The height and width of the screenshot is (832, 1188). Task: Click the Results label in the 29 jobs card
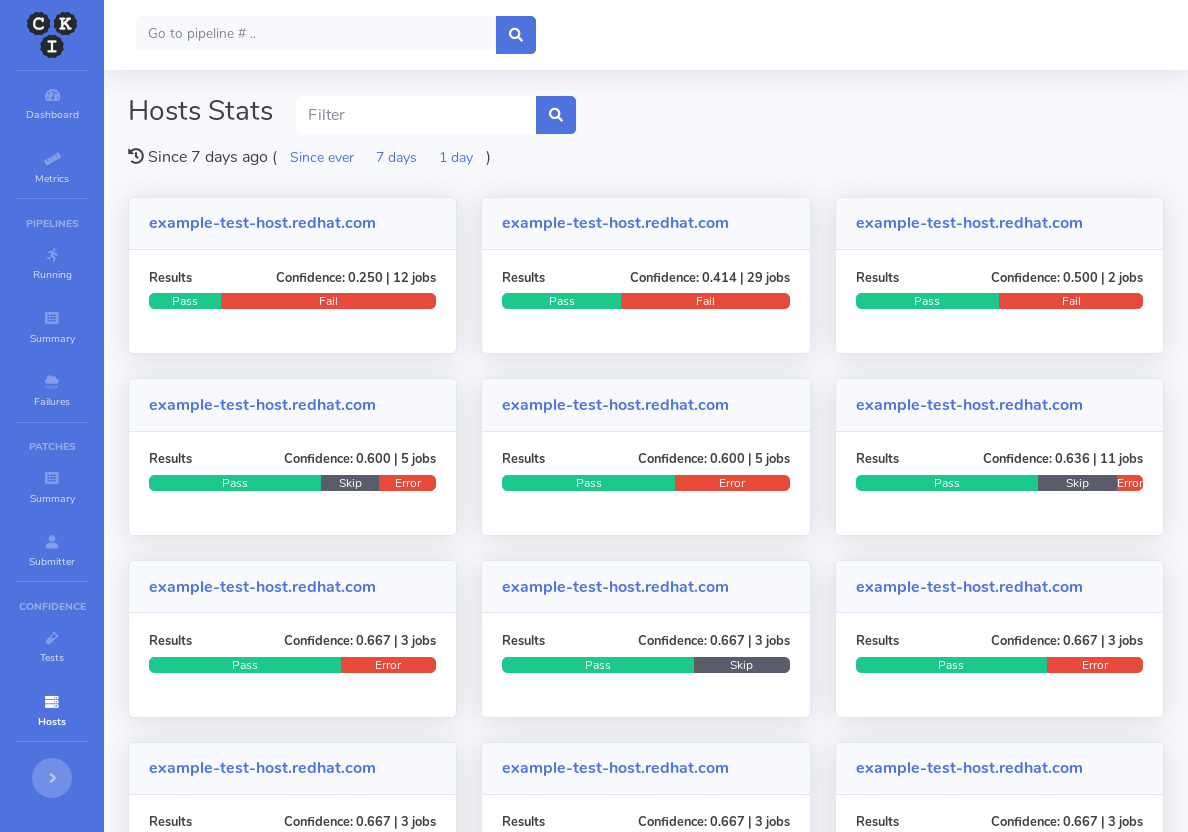click(x=524, y=277)
